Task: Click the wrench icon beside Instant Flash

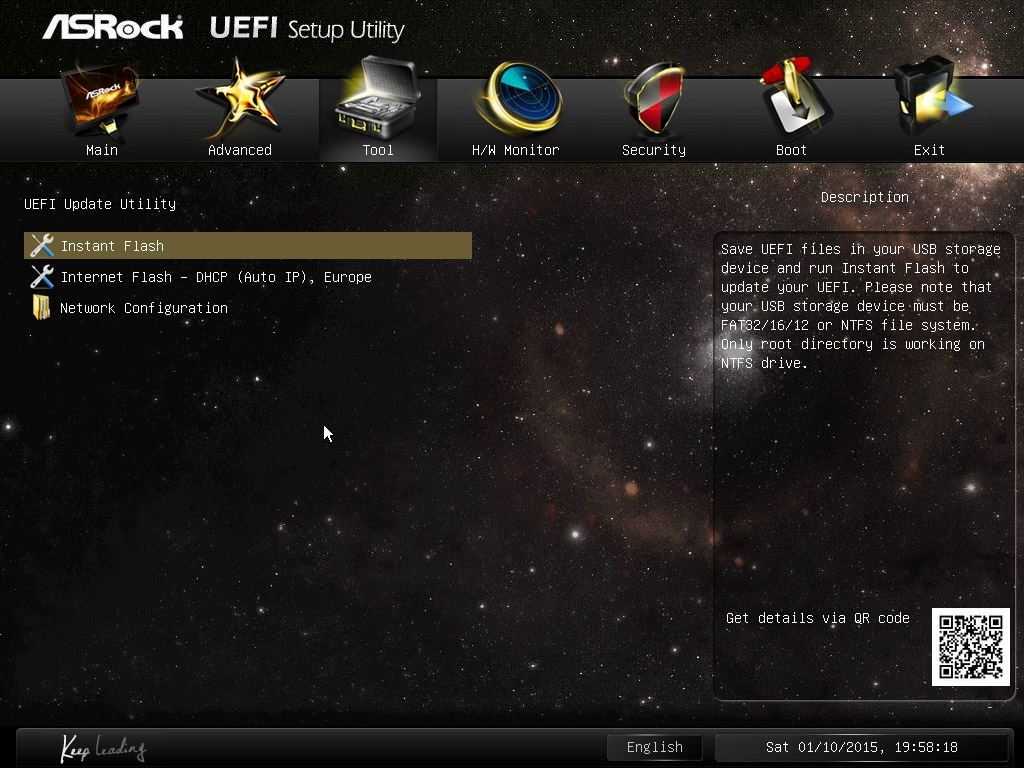Action: (x=42, y=246)
